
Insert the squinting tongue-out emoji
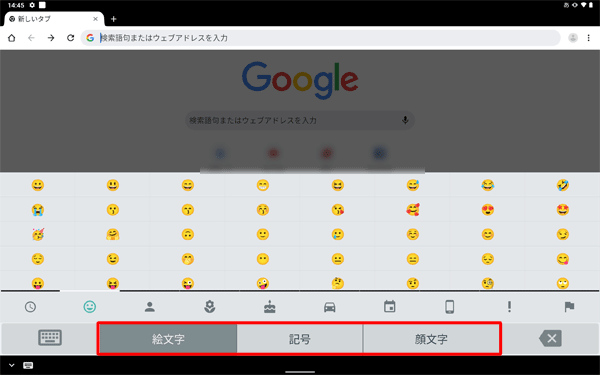click(x=112, y=283)
